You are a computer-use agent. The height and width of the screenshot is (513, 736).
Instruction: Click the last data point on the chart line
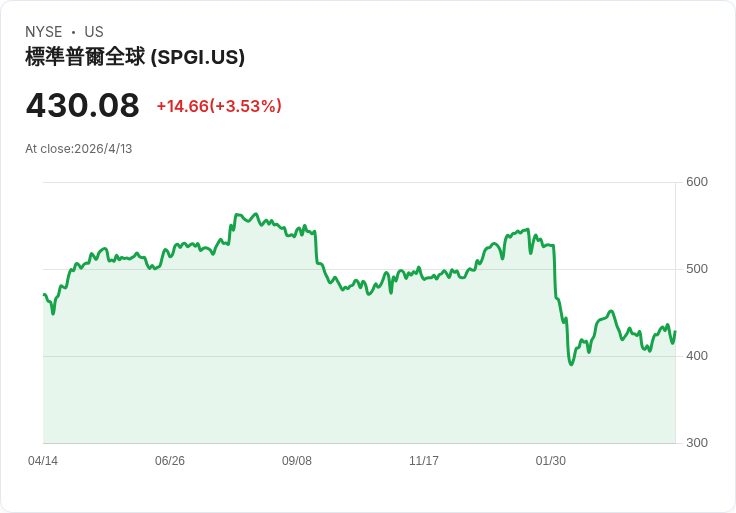click(x=675, y=332)
